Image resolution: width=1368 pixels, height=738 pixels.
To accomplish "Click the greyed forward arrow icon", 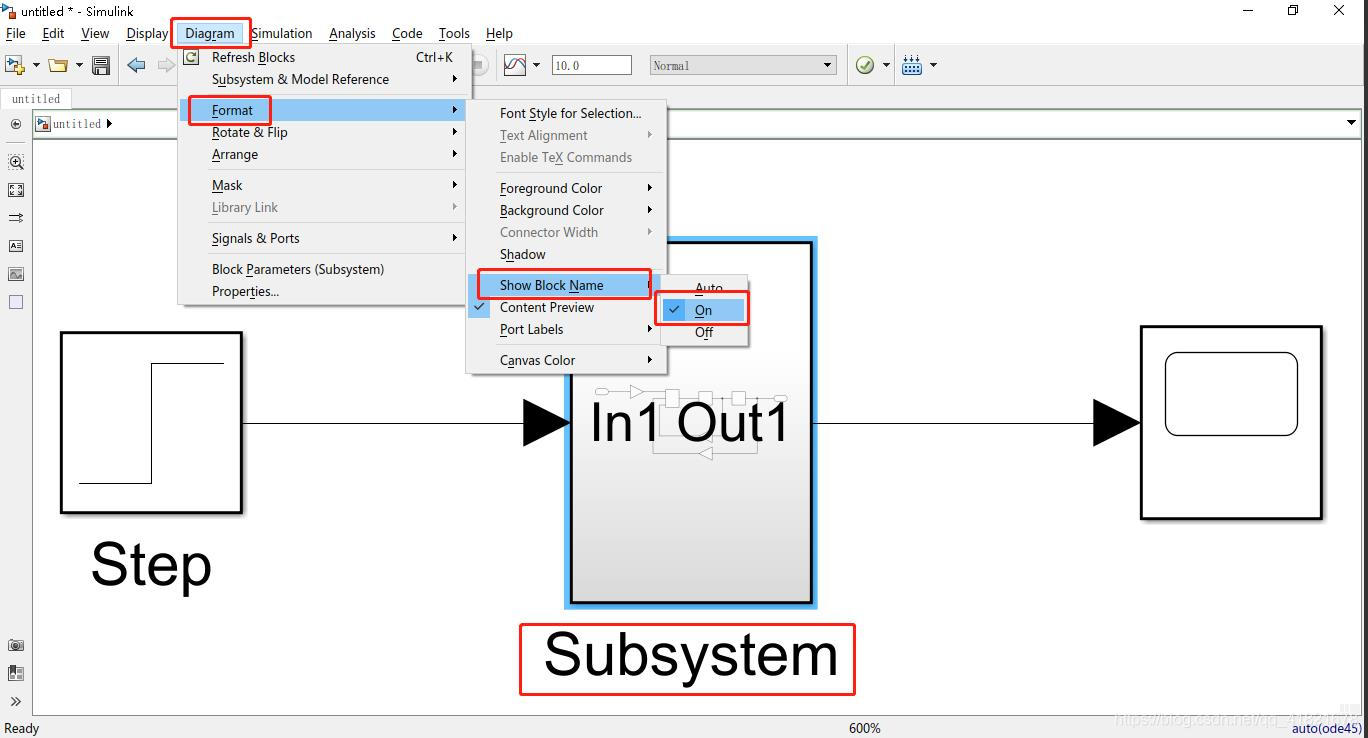I will 166,65.
